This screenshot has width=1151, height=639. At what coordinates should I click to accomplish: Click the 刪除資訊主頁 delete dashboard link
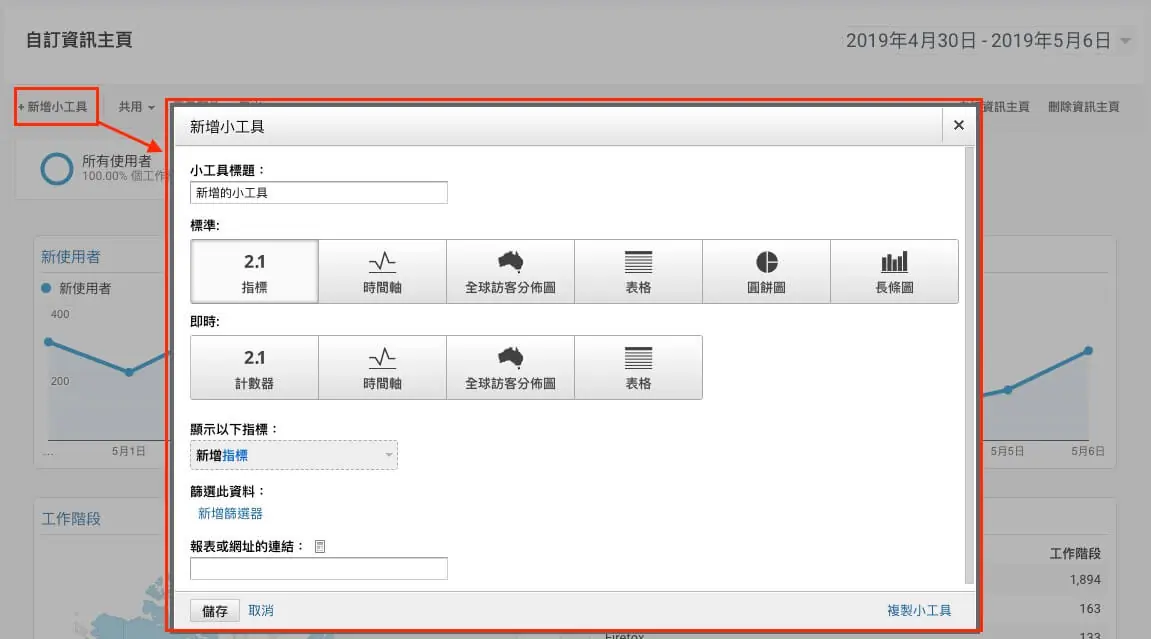pyautogui.click(x=1083, y=106)
